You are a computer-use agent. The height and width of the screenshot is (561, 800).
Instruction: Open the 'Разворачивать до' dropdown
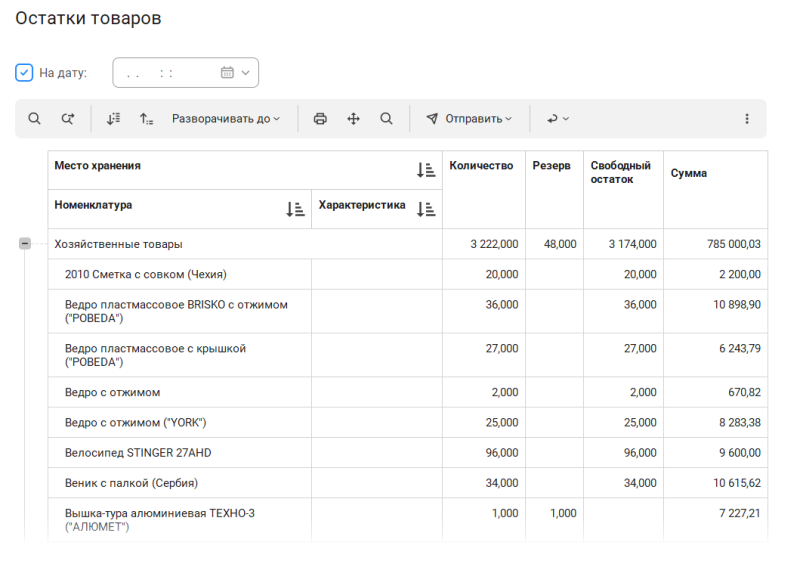click(x=226, y=119)
